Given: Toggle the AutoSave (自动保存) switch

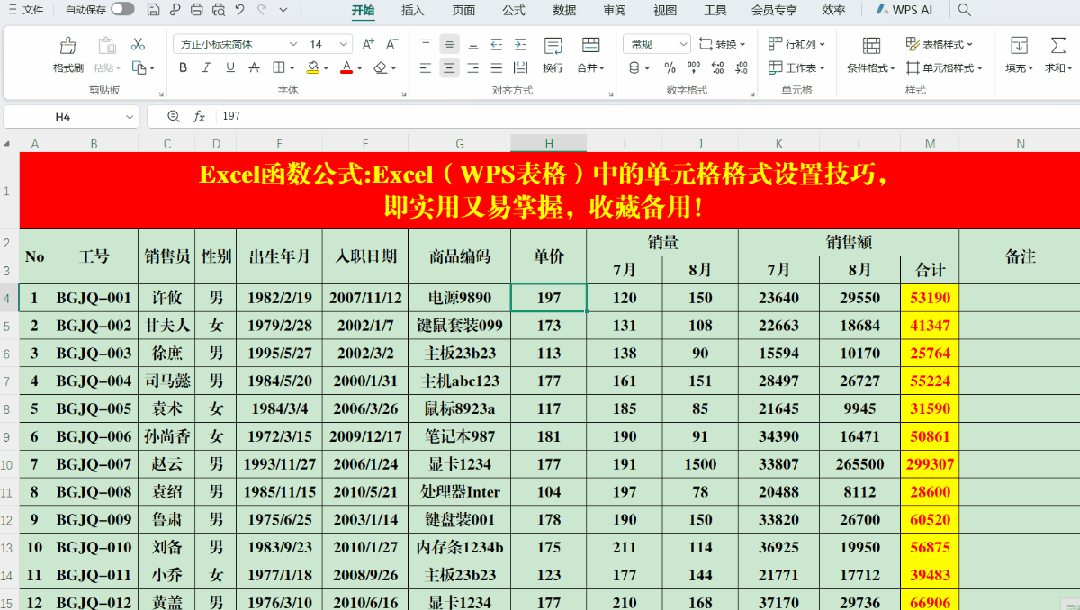Looking at the screenshot, I should click(x=123, y=9).
